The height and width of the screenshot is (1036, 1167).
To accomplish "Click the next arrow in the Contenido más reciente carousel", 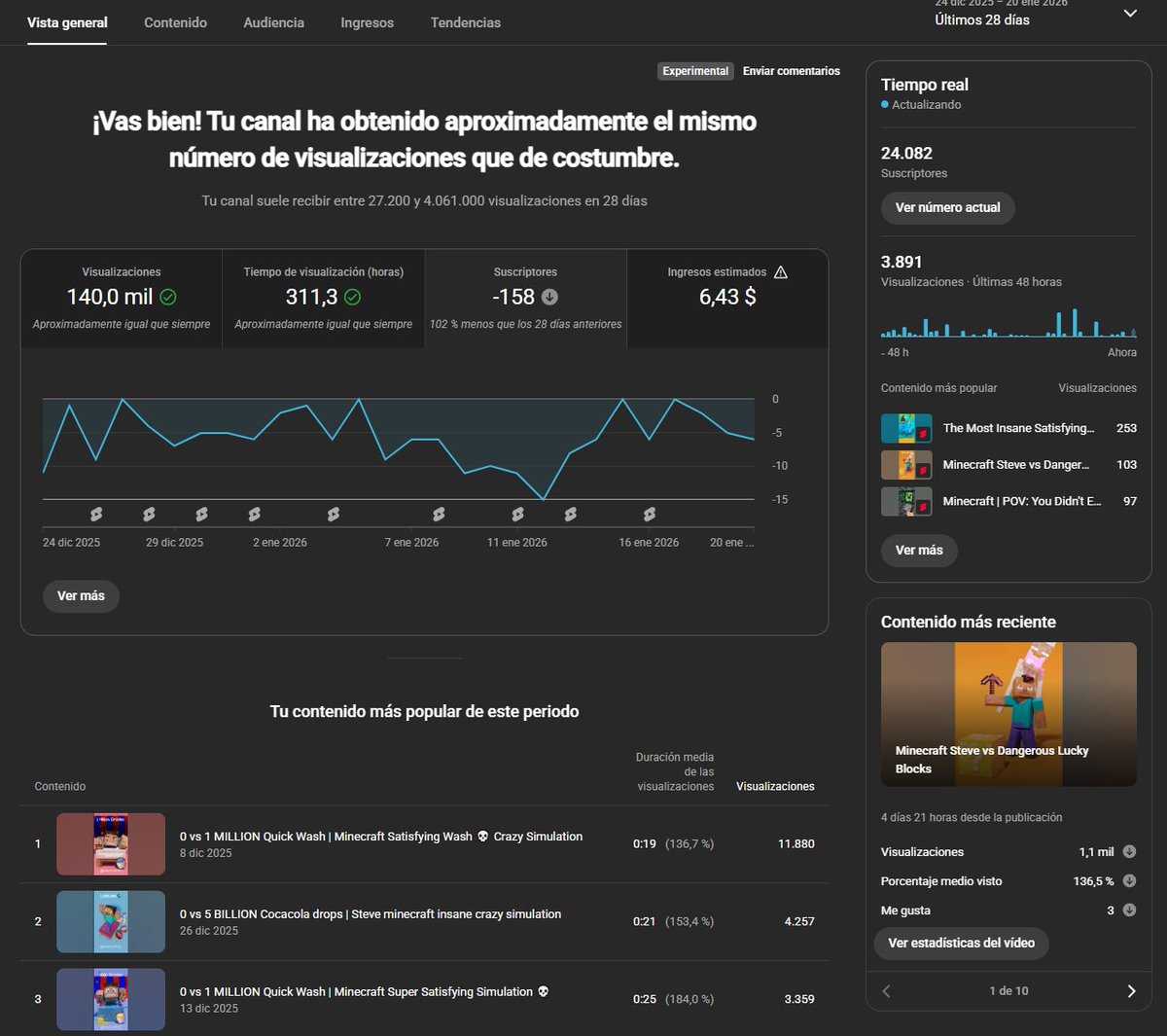I will [x=1131, y=990].
